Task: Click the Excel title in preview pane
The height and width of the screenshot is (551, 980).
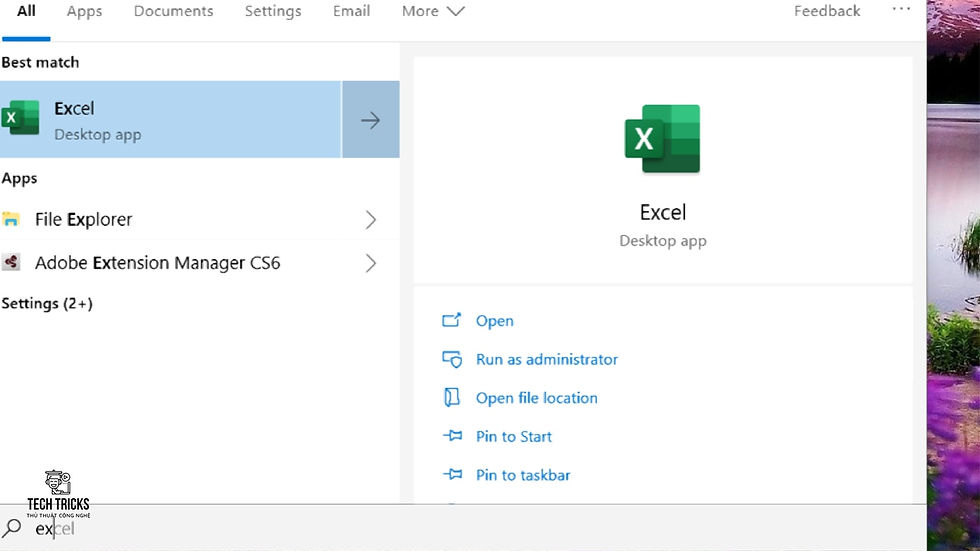Action: (662, 212)
